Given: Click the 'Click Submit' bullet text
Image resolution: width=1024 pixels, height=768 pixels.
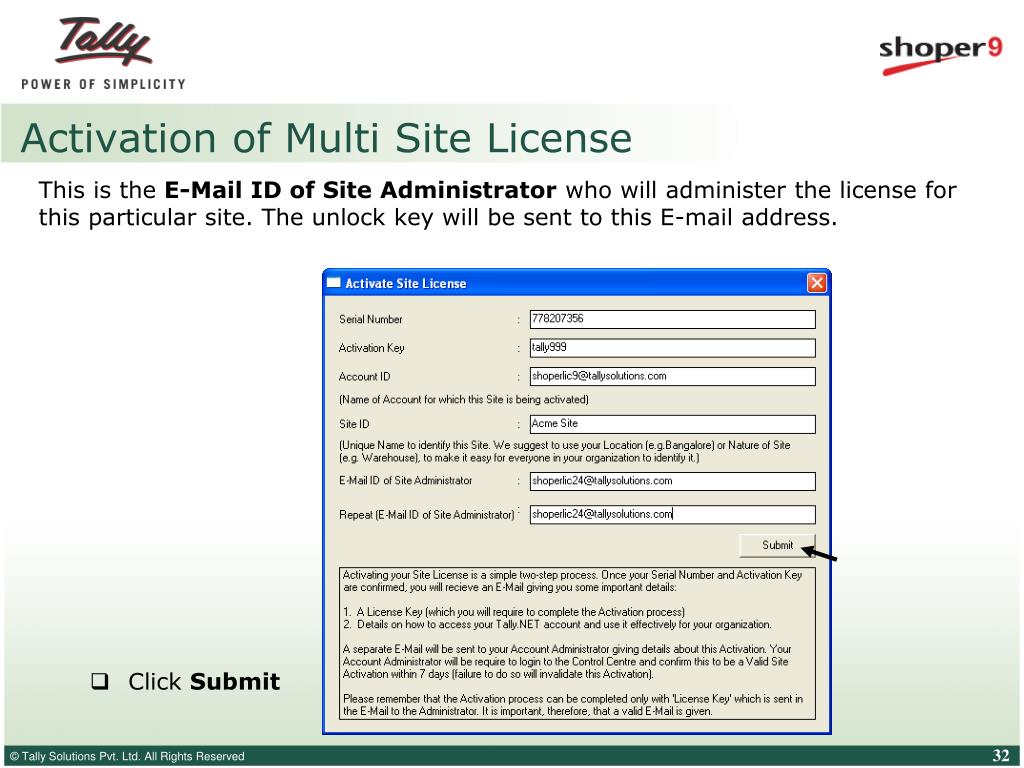Looking at the screenshot, I should [x=204, y=681].
